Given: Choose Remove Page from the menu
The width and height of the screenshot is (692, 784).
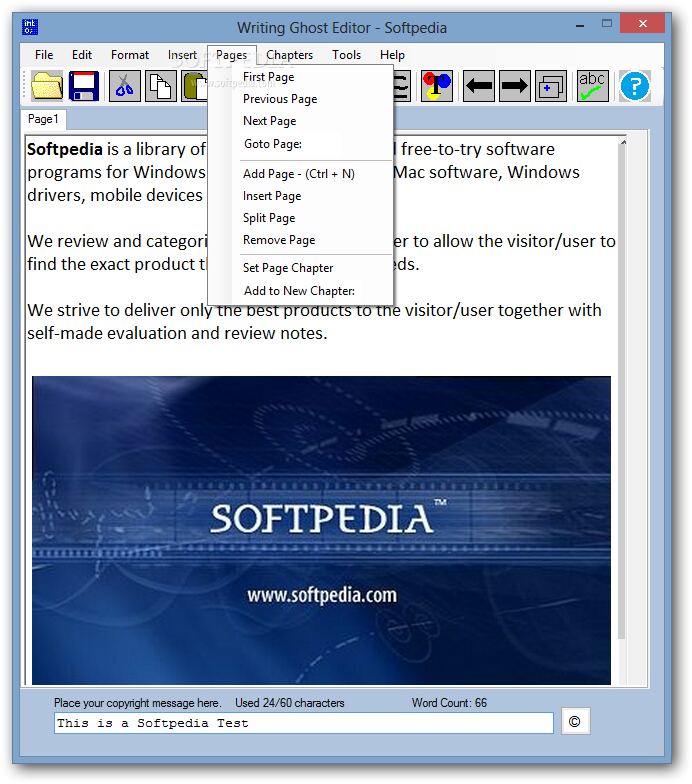Looking at the screenshot, I should pyautogui.click(x=300, y=240).
